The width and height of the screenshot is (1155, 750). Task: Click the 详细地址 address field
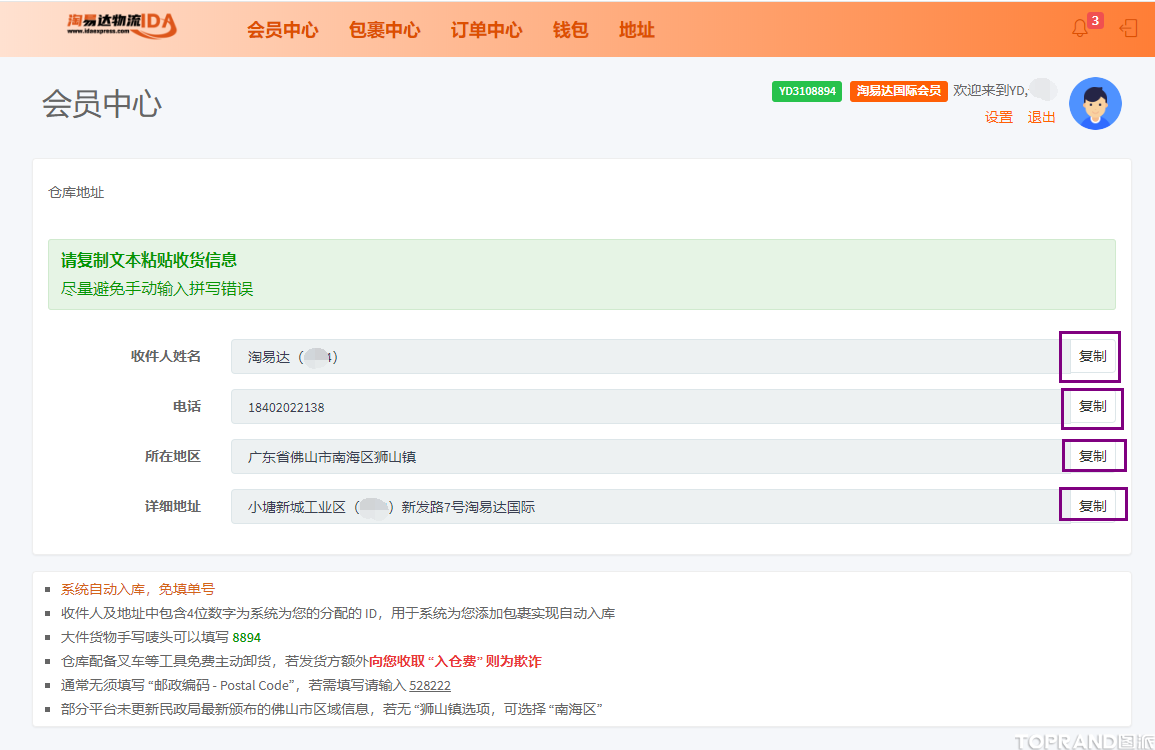point(650,507)
